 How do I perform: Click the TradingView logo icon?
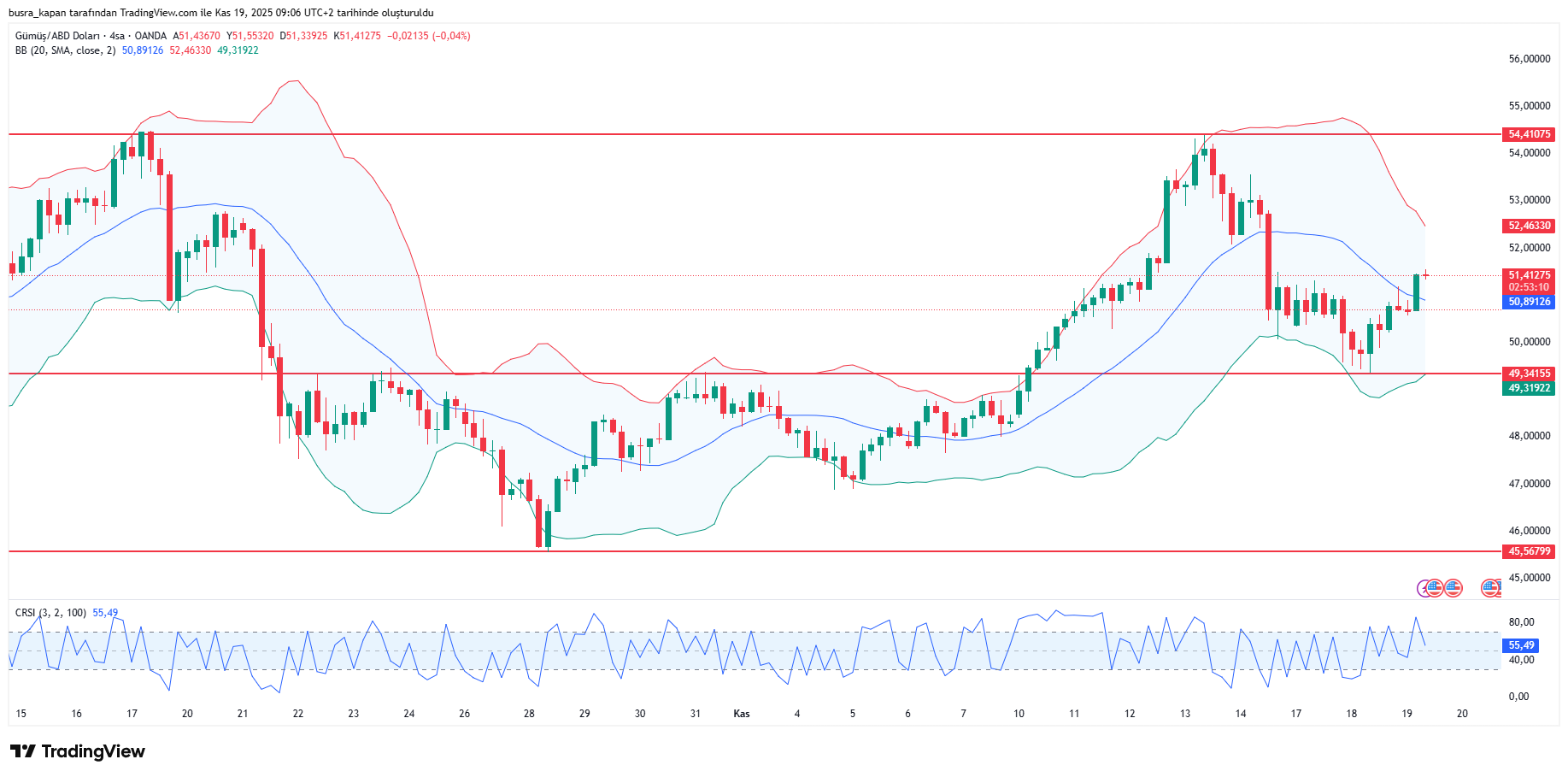coord(23,751)
